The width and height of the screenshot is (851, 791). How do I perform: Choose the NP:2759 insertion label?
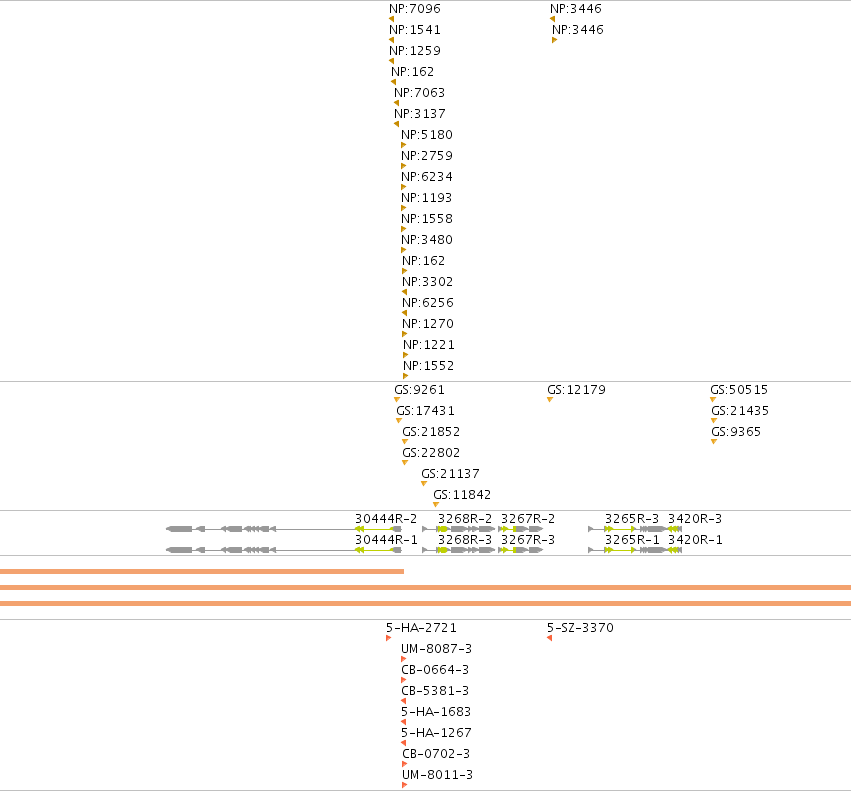pyautogui.click(x=427, y=156)
